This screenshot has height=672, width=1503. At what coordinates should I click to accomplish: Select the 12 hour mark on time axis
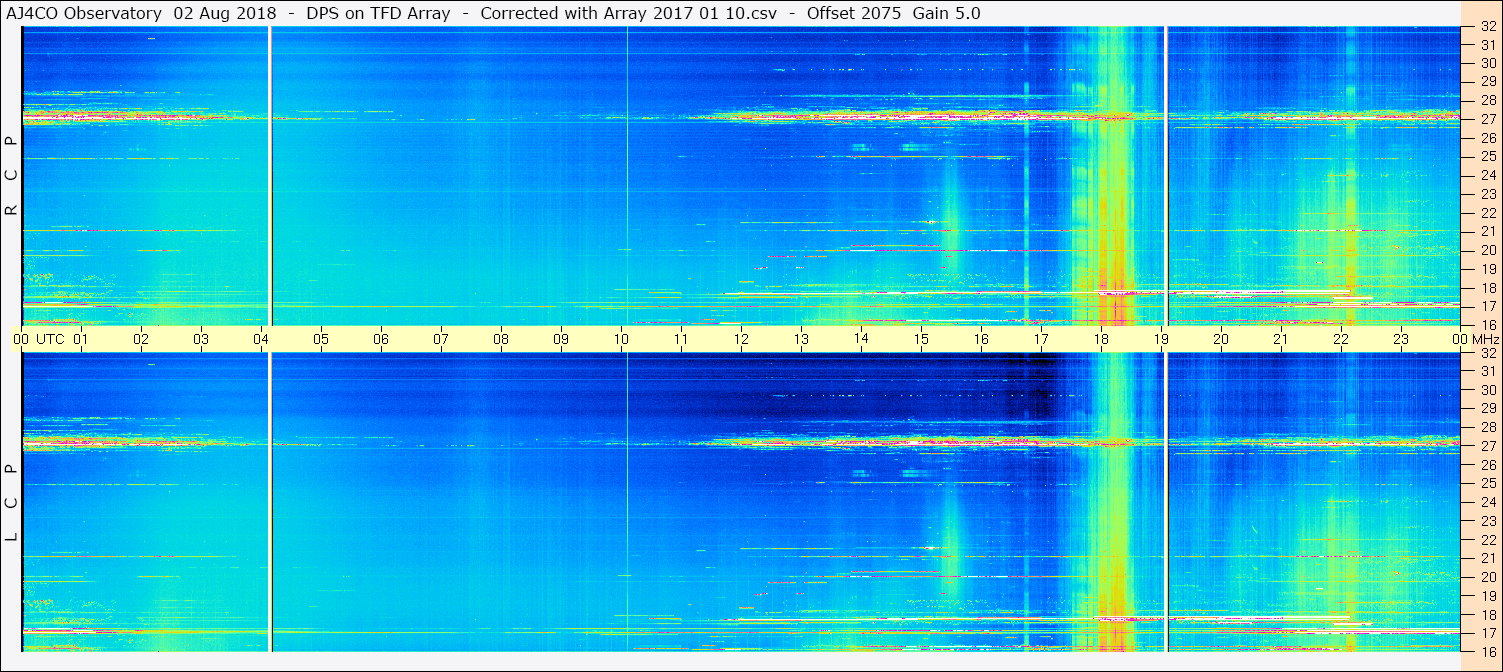pos(741,339)
